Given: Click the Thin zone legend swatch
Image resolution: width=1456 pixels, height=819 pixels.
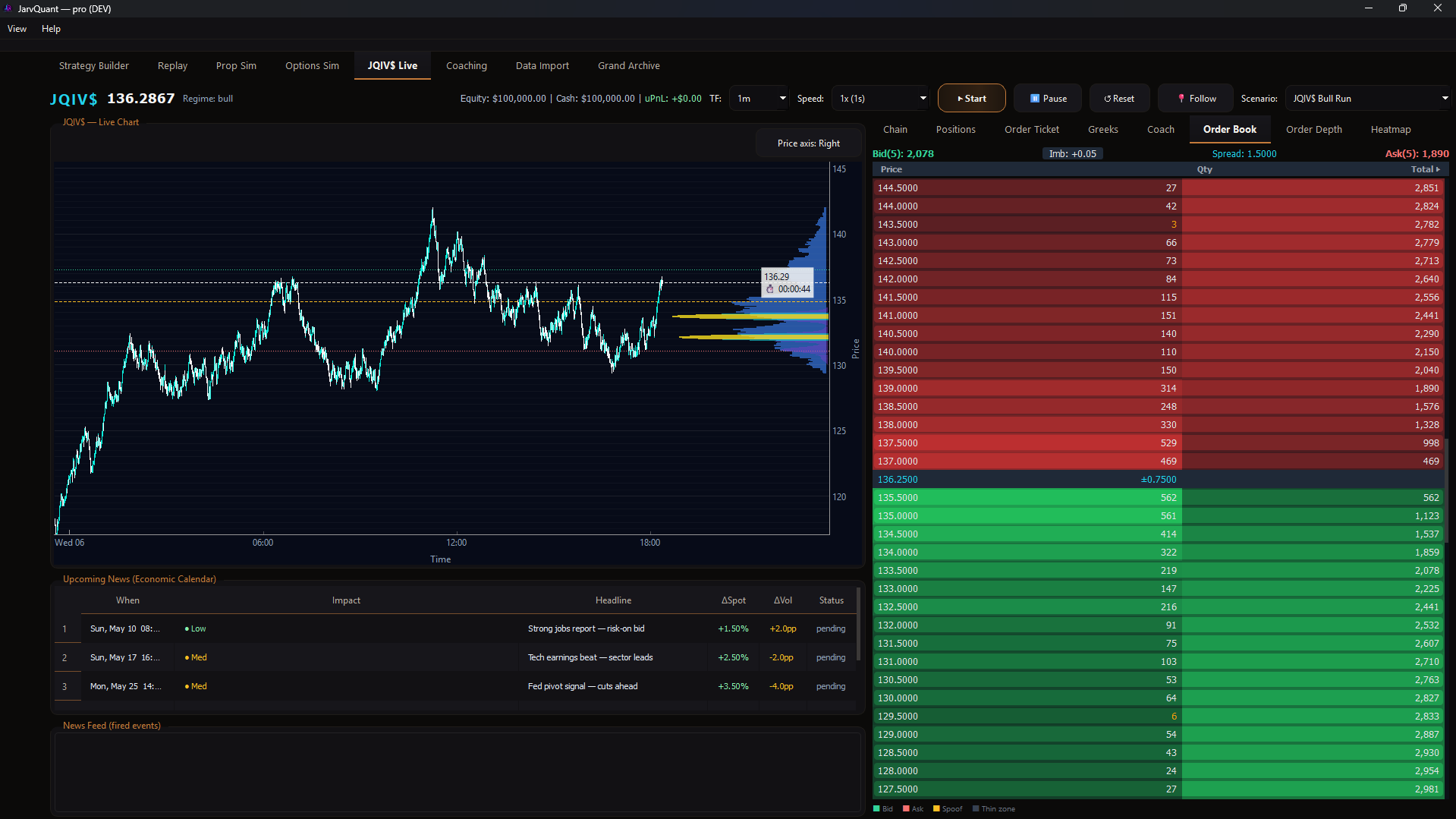Looking at the screenshot, I should (976, 809).
